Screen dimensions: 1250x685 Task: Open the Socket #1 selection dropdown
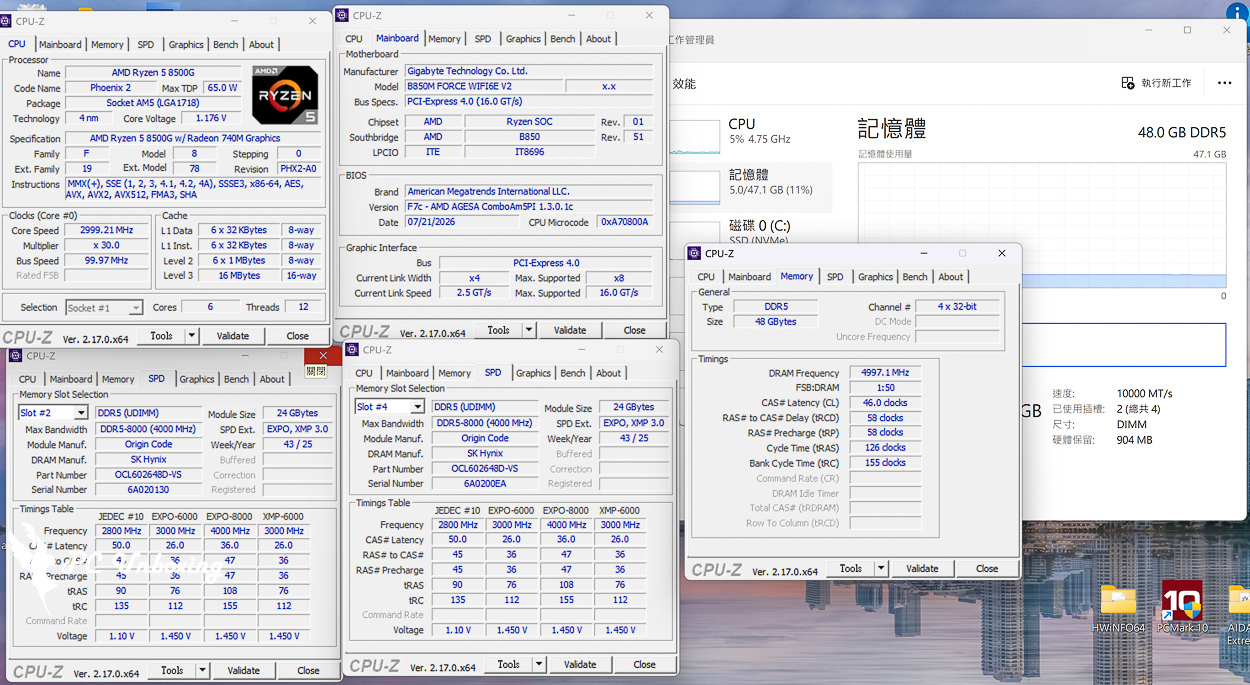pyautogui.click(x=104, y=307)
